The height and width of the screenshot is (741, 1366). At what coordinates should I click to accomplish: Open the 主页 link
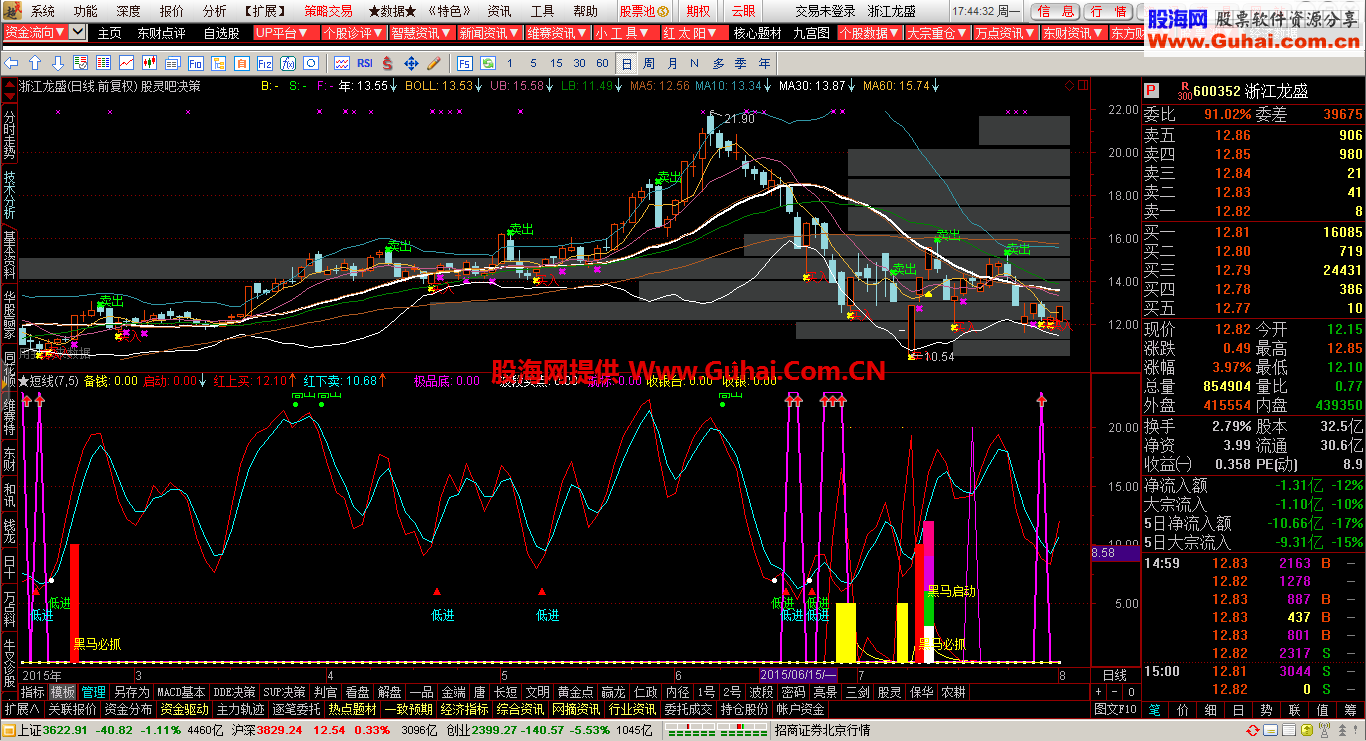[x=109, y=33]
